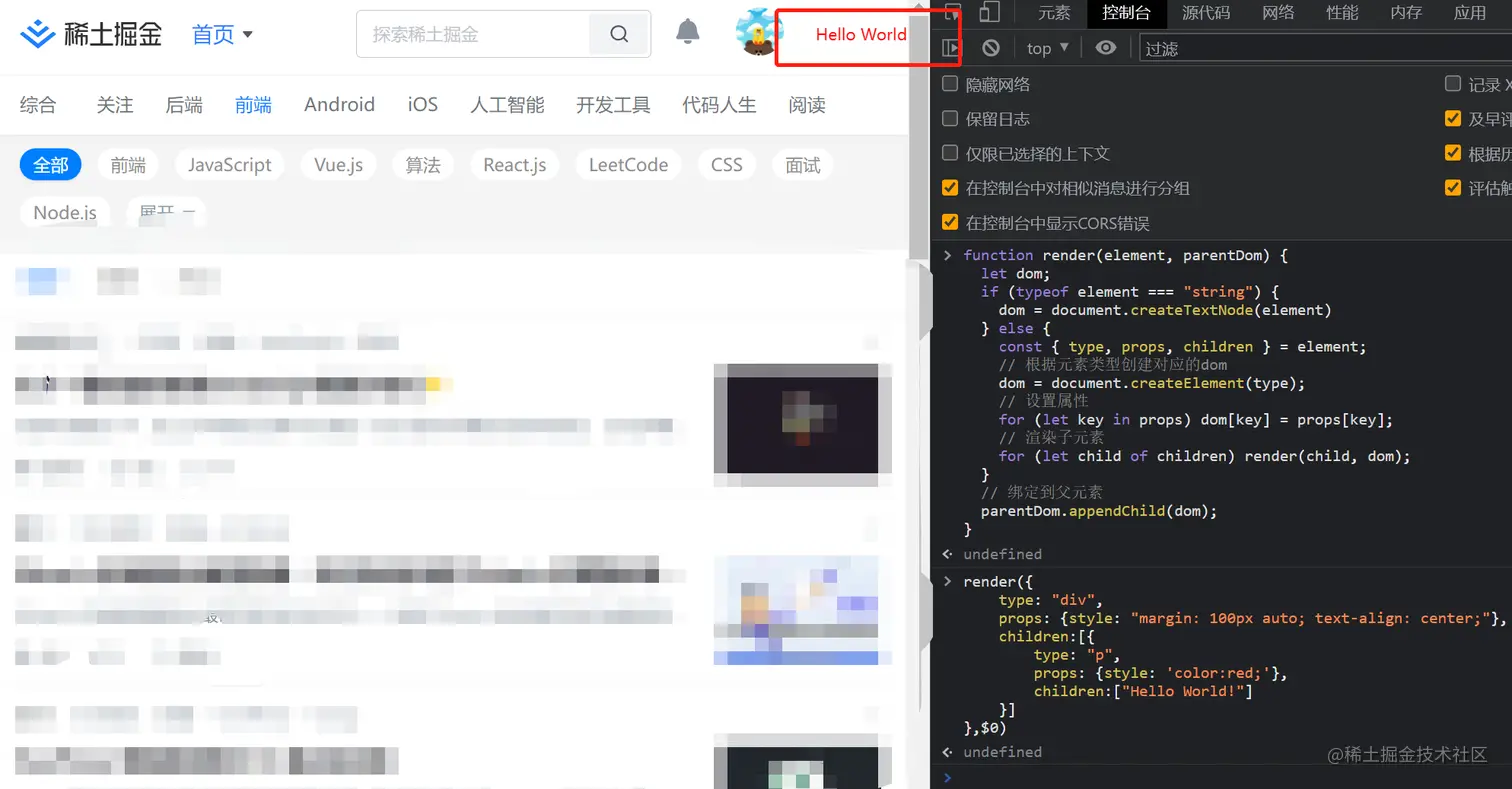The width and height of the screenshot is (1512, 789).
Task: Click the line "dom = document.createElement(type);"
Action: click(1152, 383)
